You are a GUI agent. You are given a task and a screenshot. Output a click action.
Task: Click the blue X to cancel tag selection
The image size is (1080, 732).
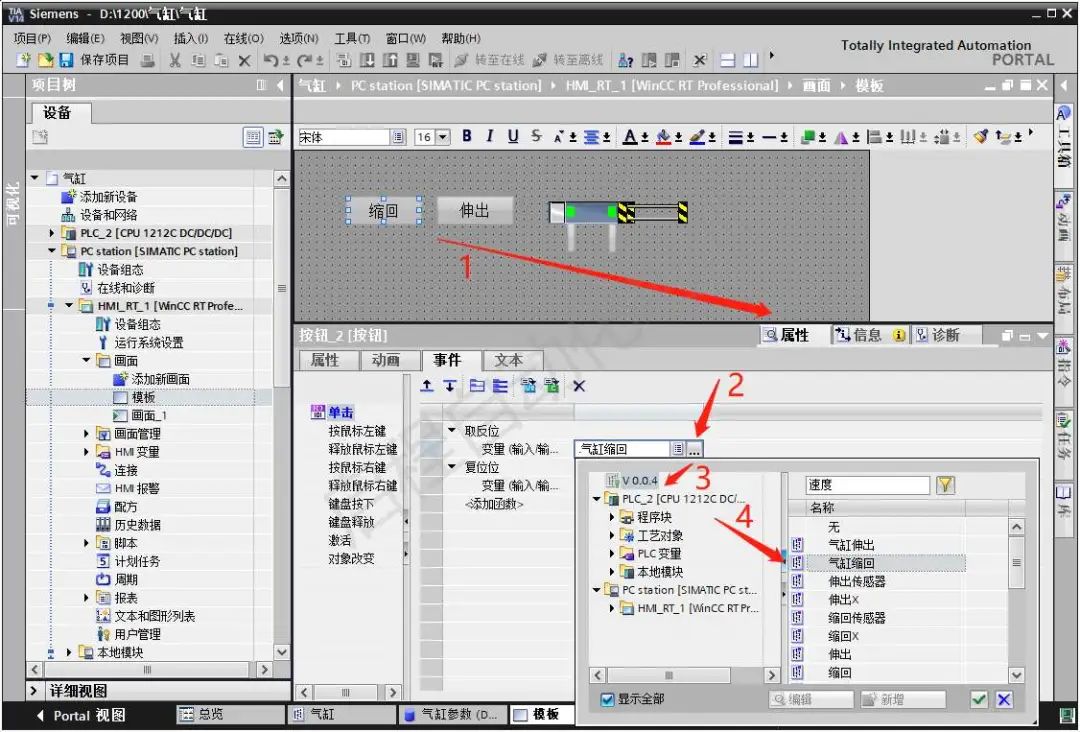1004,700
